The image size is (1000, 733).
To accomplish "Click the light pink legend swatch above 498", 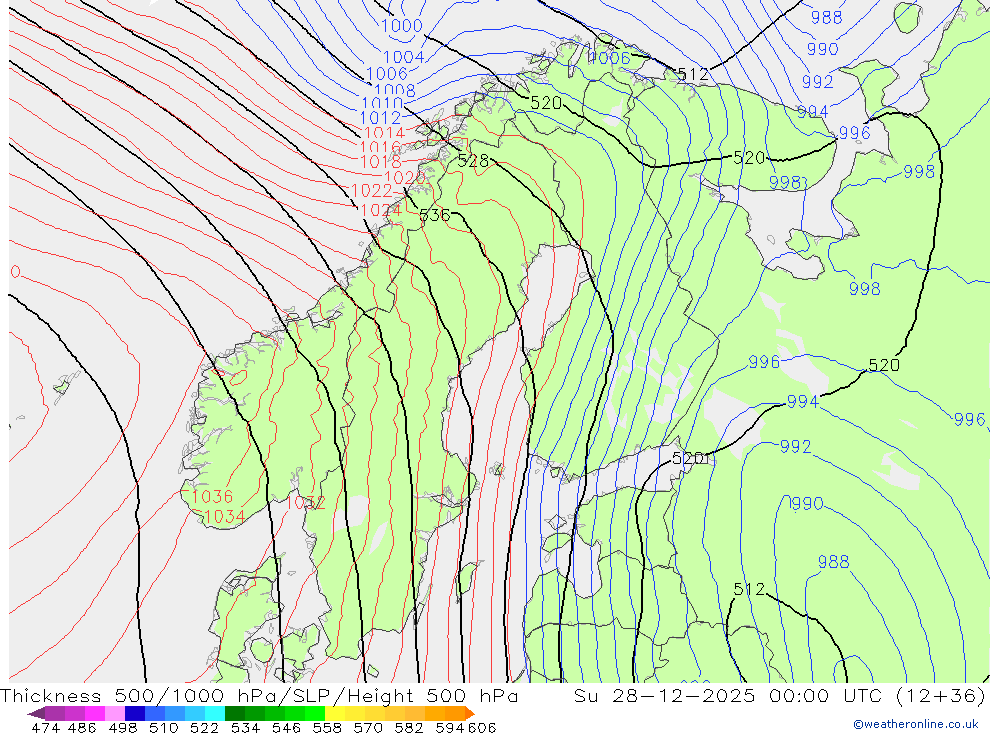I will point(115,713).
